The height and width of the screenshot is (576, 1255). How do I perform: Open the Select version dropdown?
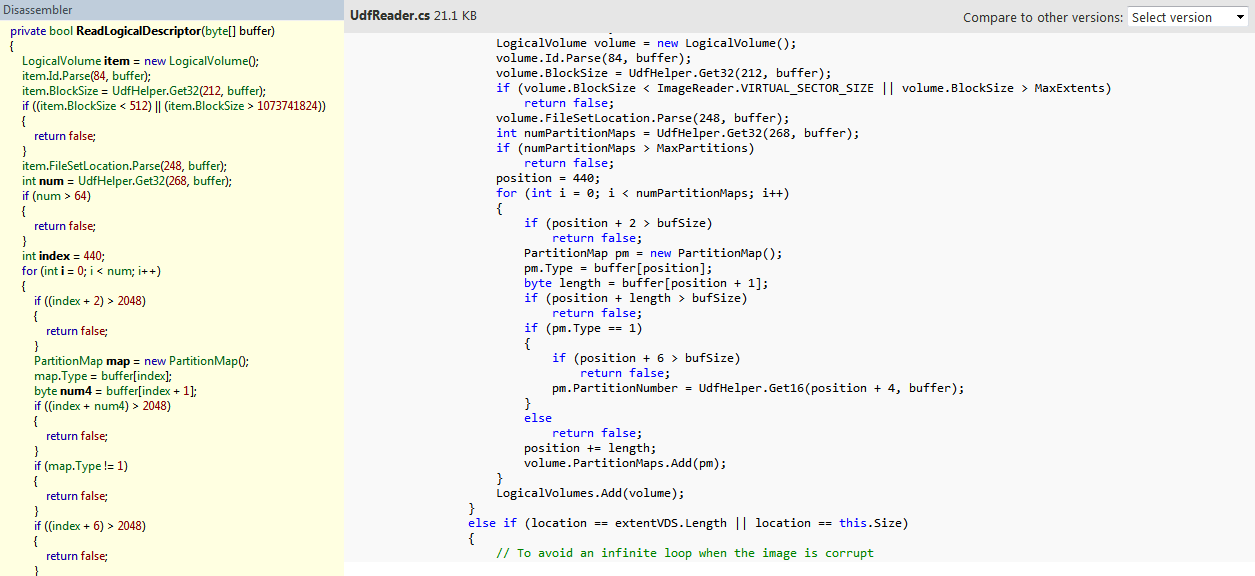(1188, 17)
